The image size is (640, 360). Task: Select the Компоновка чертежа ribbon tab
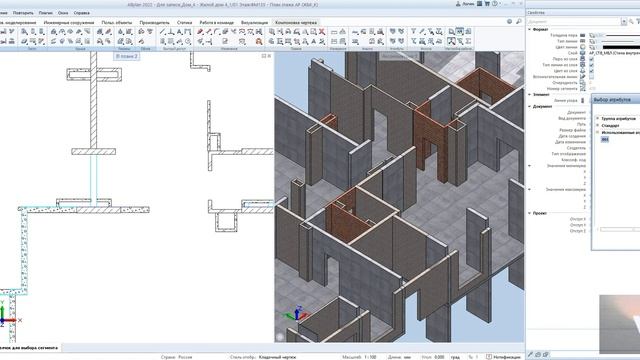(x=296, y=22)
